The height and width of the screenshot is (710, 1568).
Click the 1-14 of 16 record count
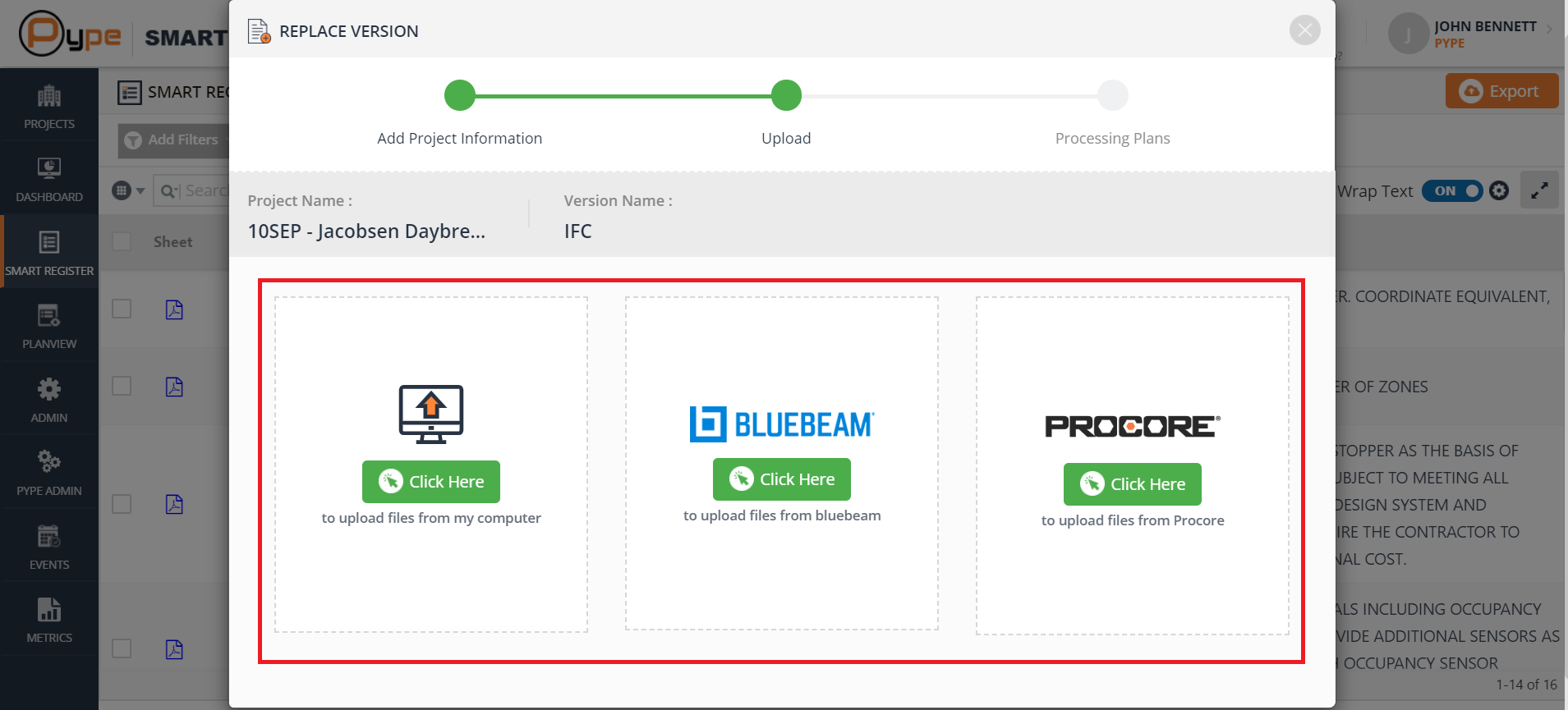(1526, 685)
